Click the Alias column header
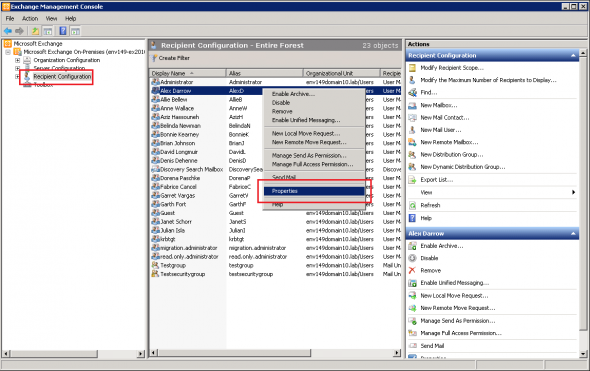 pos(265,73)
